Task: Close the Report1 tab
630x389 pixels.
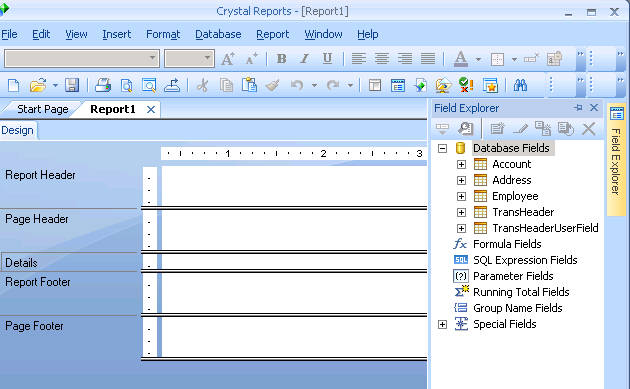Action: coord(151,109)
